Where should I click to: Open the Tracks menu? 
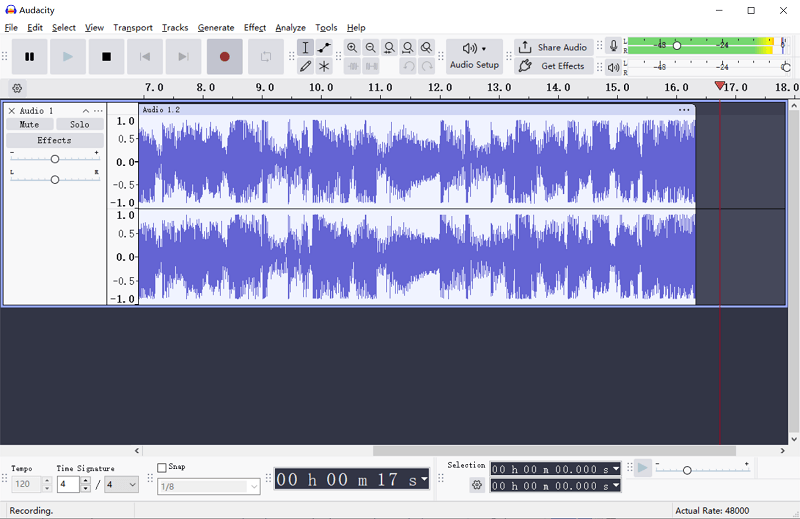point(175,28)
